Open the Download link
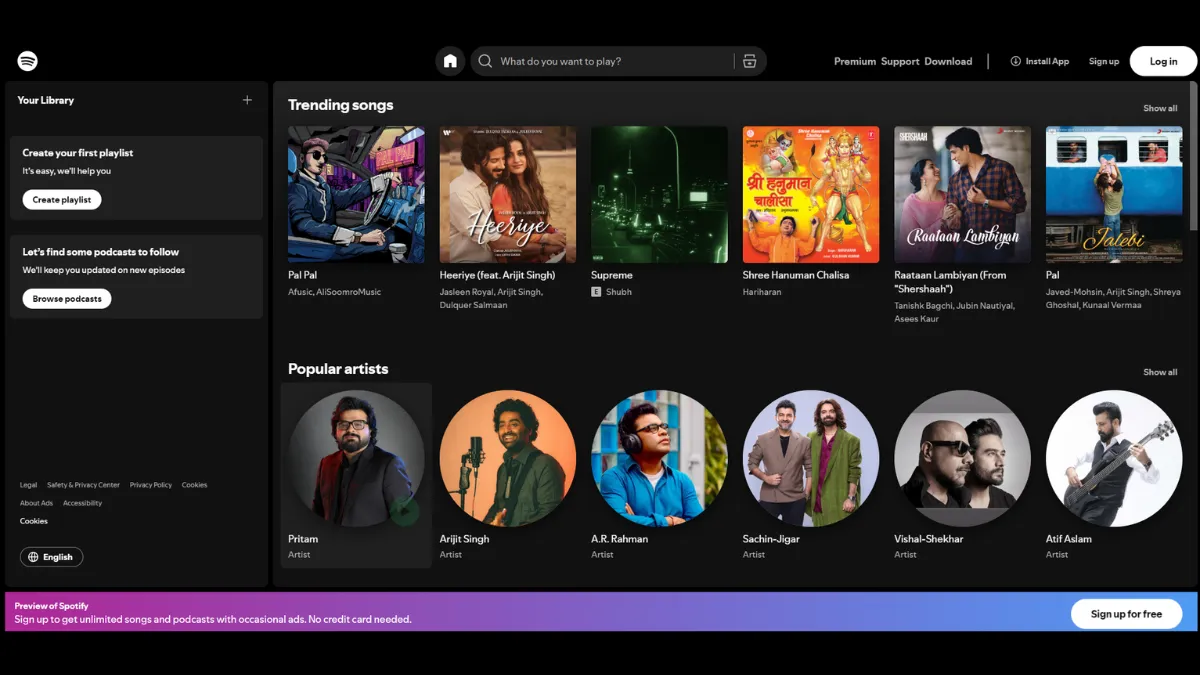Image resolution: width=1200 pixels, height=675 pixels. 948,61
